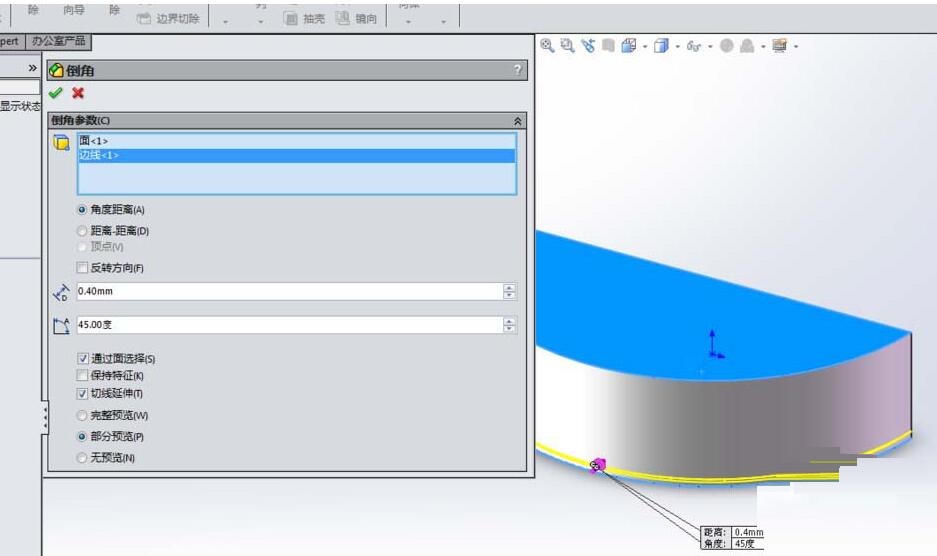Uncheck the 切线延伸(T) checkbox
Viewport: 937px width, 556px height.
(x=82, y=393)
